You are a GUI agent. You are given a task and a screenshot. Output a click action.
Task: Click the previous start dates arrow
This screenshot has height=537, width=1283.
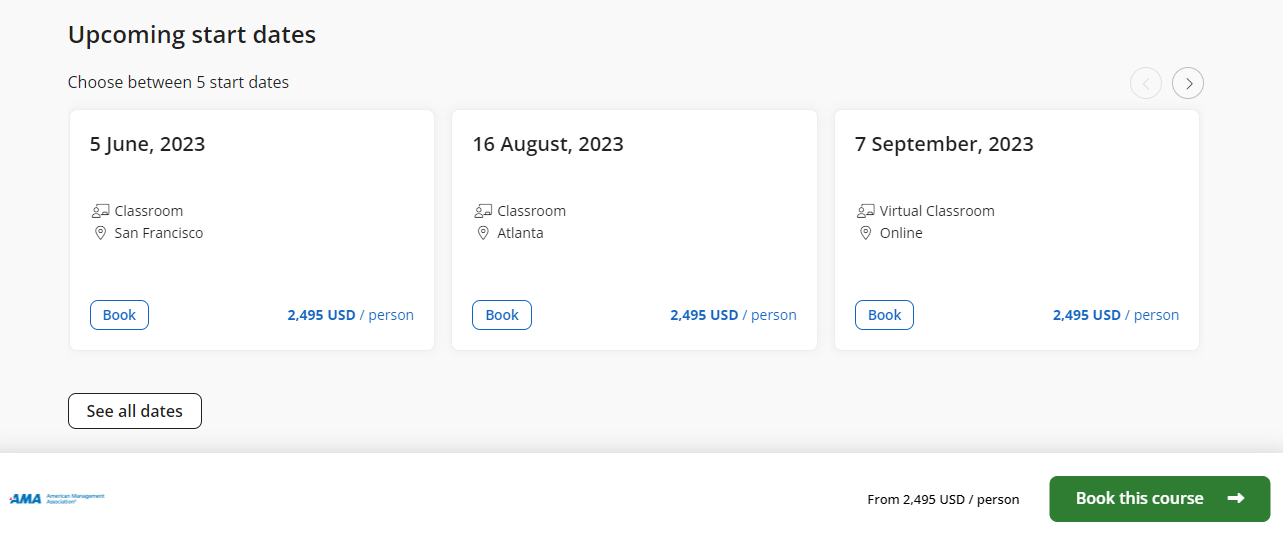[1146, 83]
